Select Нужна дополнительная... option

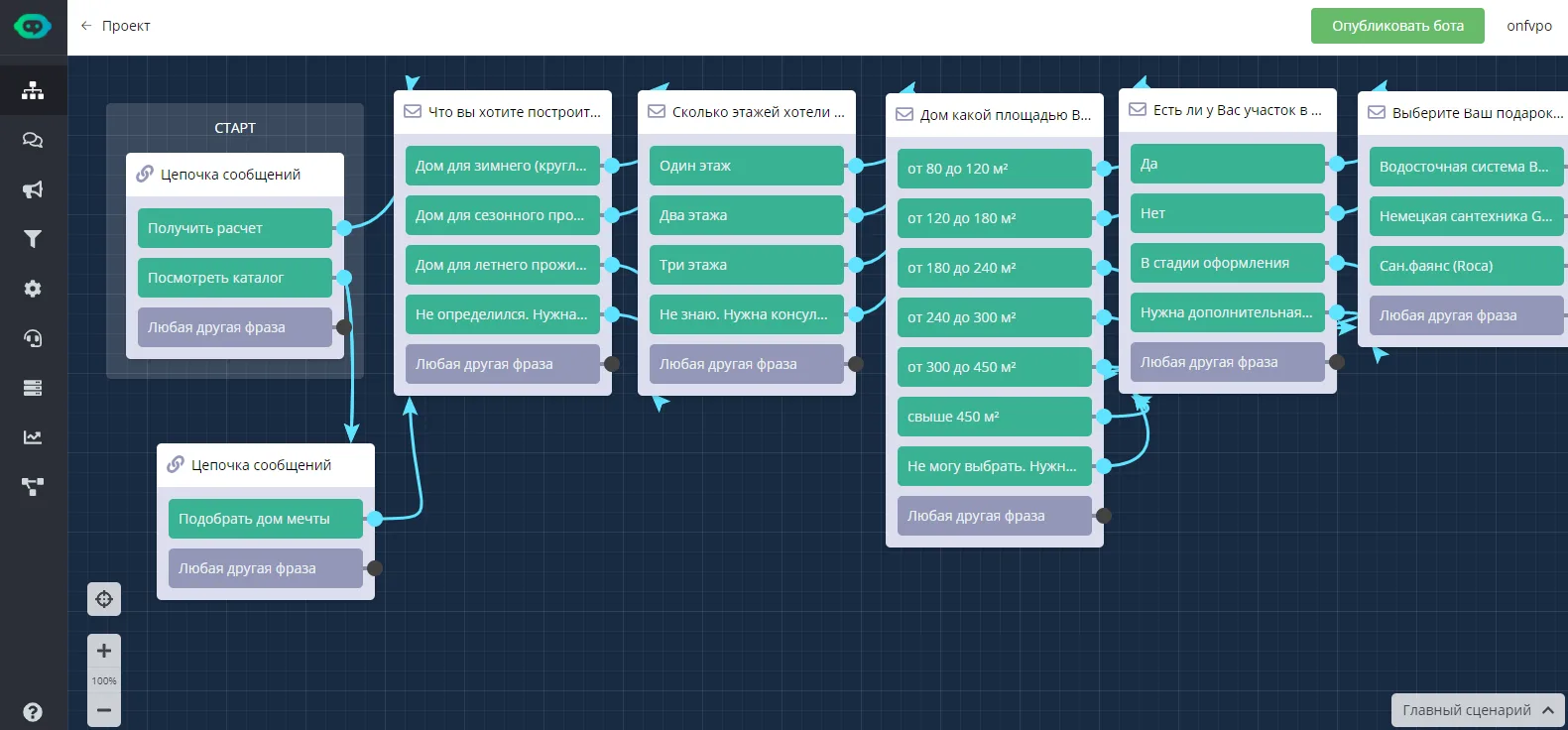(x=1228, y=312)
